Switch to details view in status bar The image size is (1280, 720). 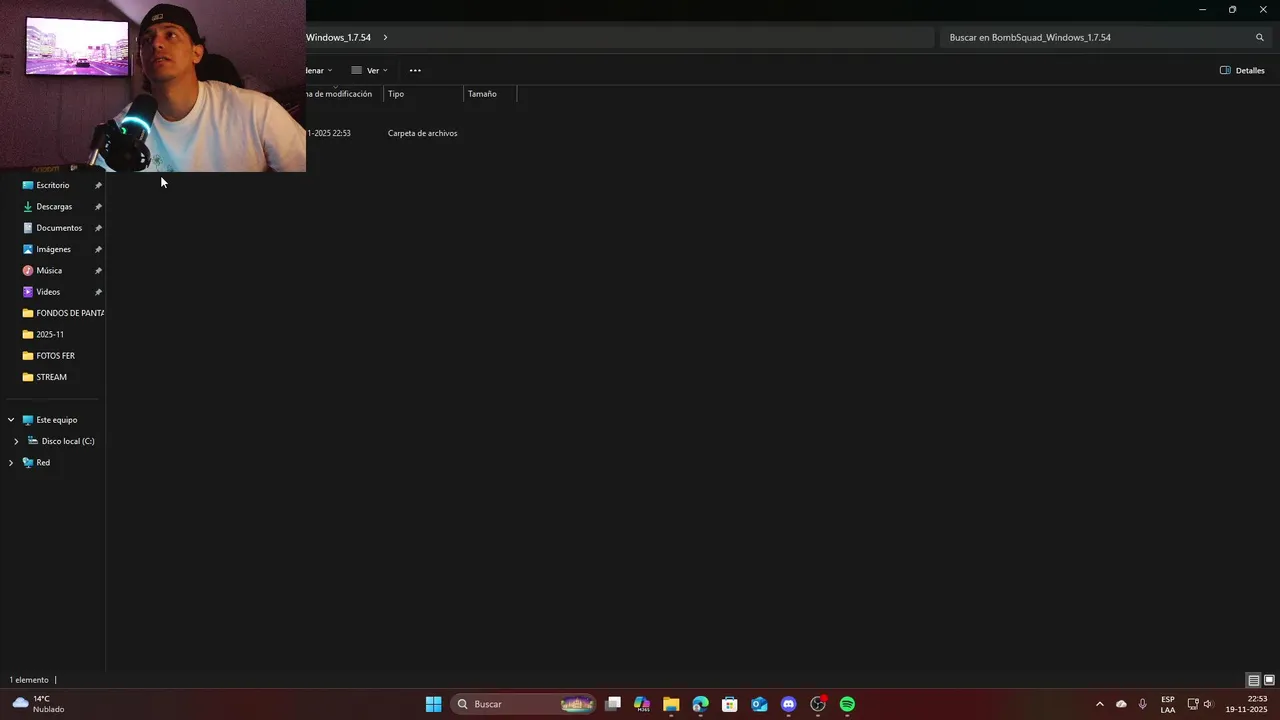(x=1253, y=680)
